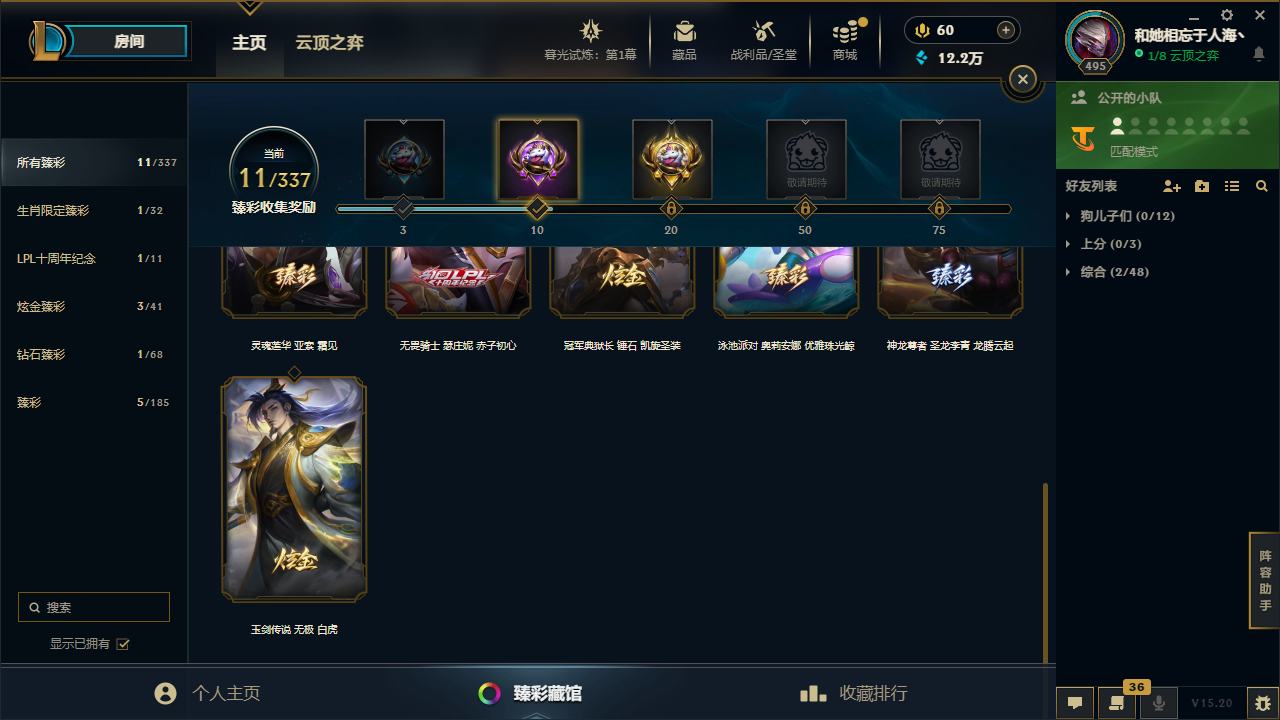This screenshot has width=1280, height=720.
Task: Click the add friend icon
Action: [x=1172, y=186]
